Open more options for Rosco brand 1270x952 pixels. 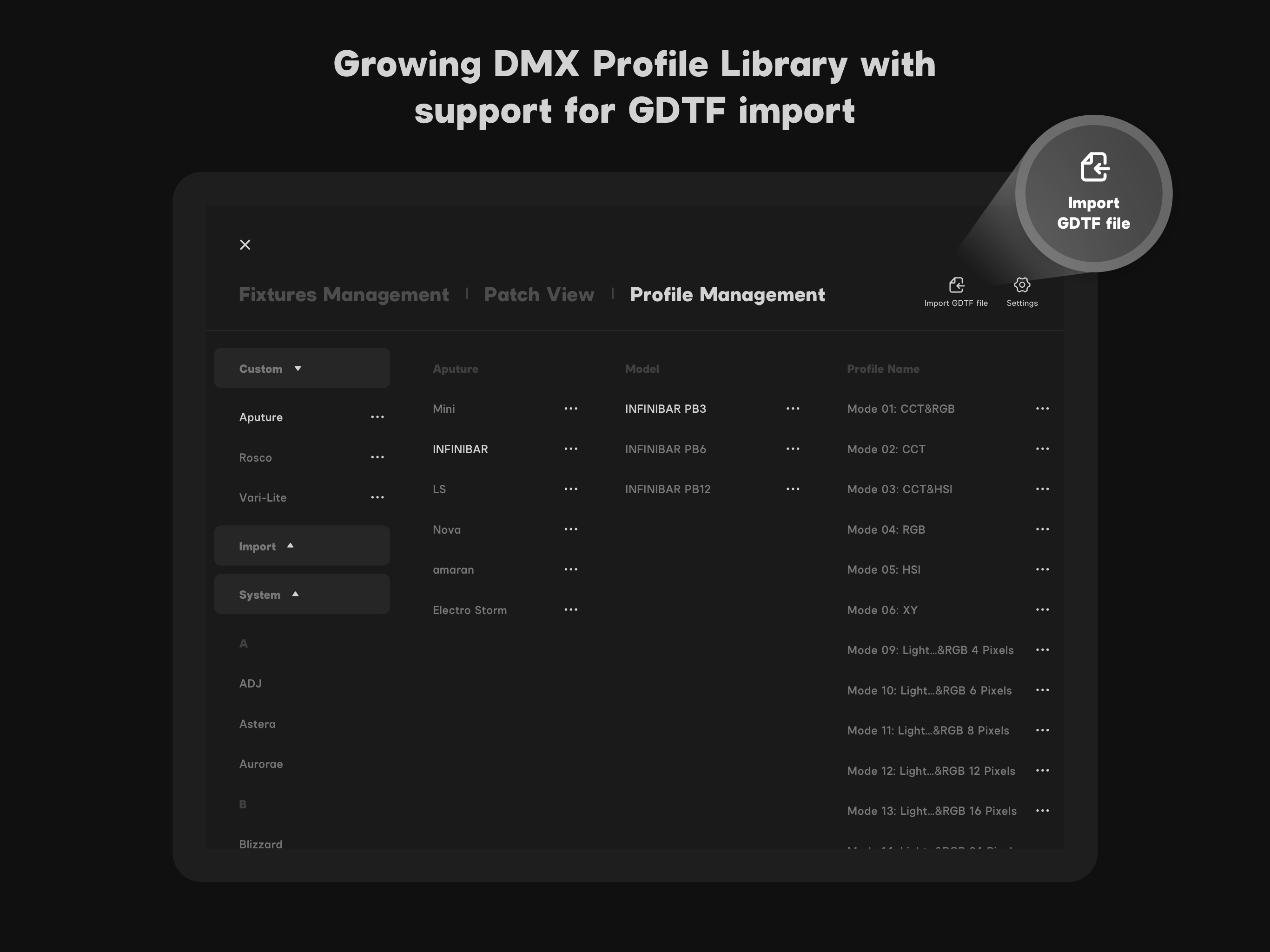pos(377,457)
